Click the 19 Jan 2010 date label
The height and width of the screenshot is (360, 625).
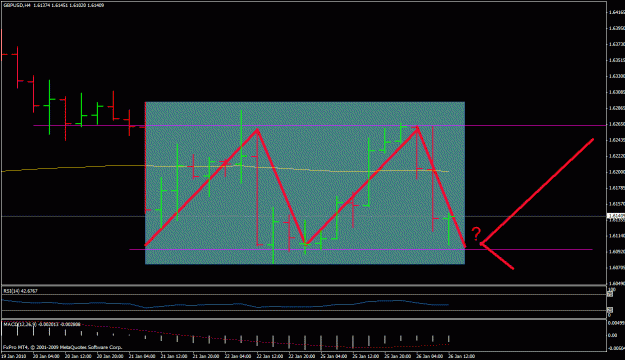[14, 356]
